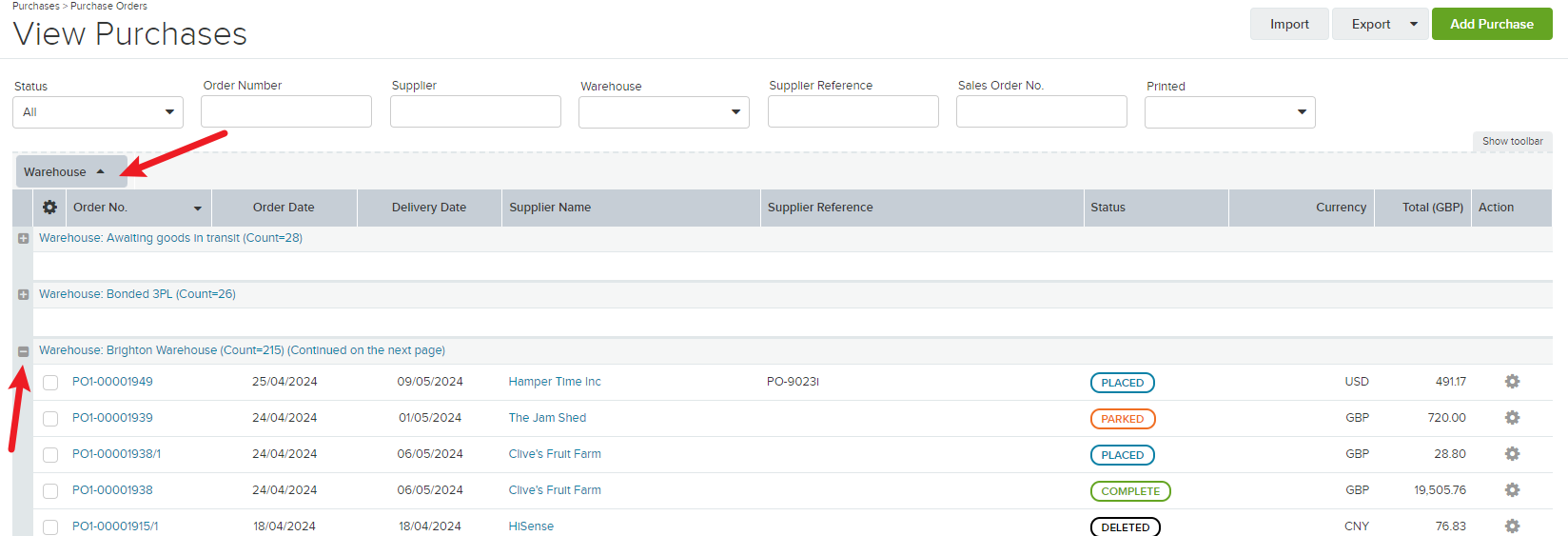Click the Warehouse grouping chip

pyautogui.click(x=71, y=171)
